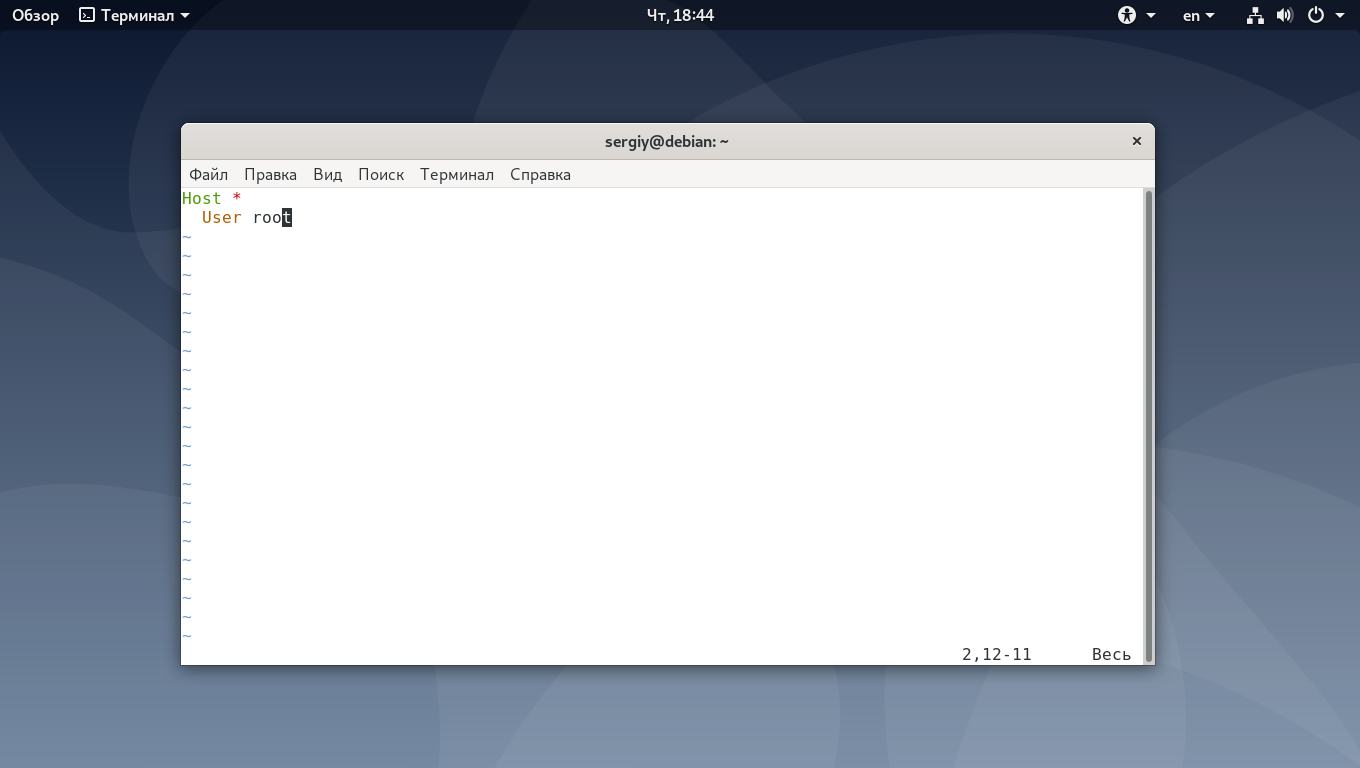Image resolution: width=1360 pixels, height=768 pixels.
Task: Open the clock showing Чт, 18:44
Action: (x=680, y=15)
